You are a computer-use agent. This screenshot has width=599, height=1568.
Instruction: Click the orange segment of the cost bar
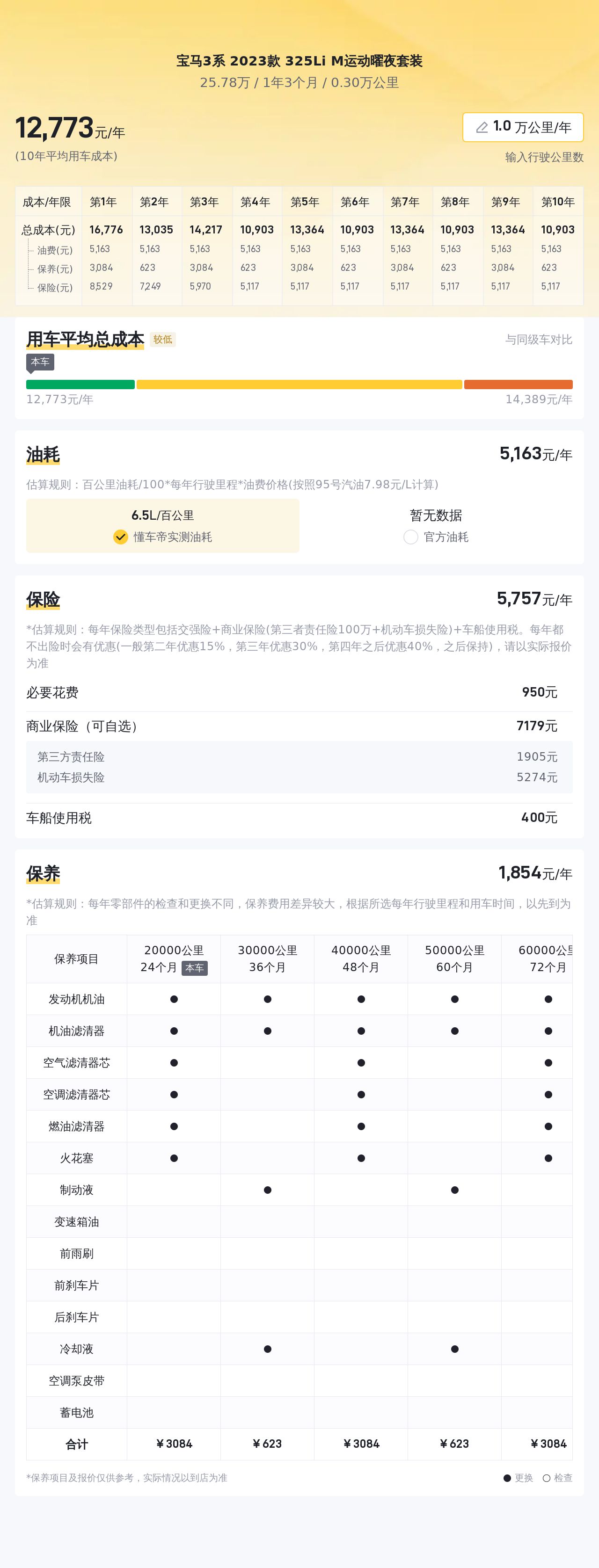518,384
